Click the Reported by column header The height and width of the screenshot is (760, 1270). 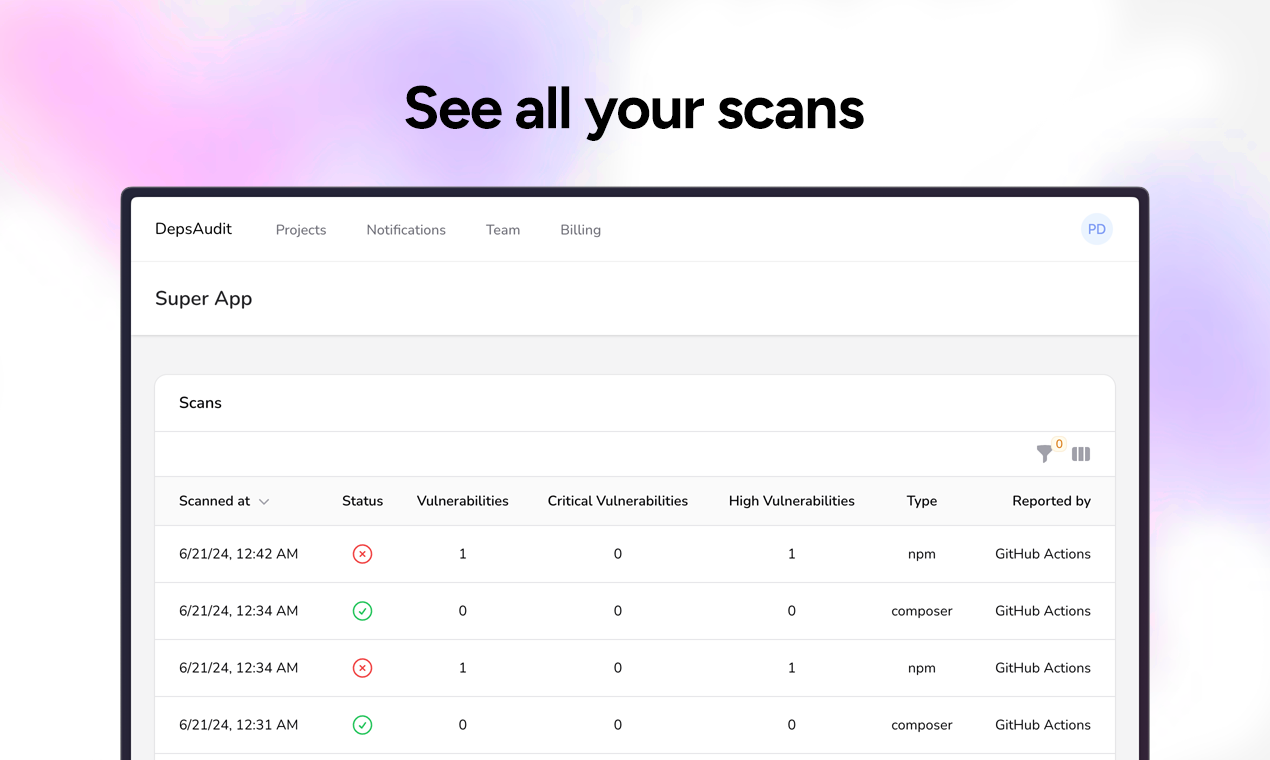tap(1051, 501)
